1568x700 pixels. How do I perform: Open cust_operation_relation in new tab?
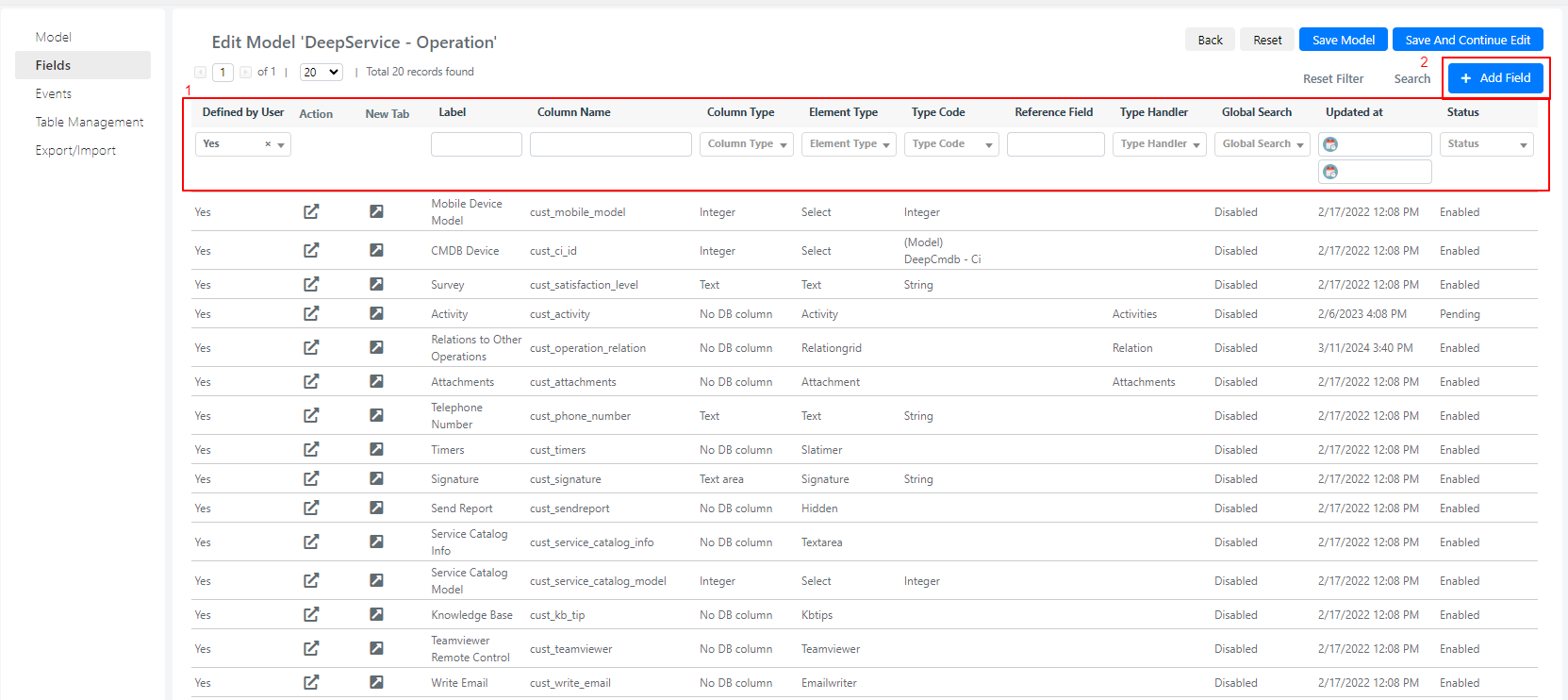tap(376, 347)
